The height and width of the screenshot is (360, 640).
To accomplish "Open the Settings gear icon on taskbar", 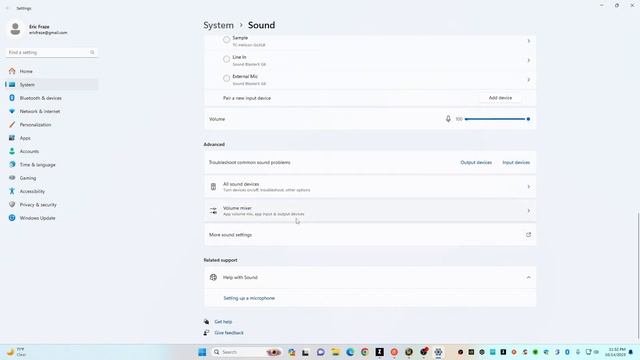I will pos(438,352).
